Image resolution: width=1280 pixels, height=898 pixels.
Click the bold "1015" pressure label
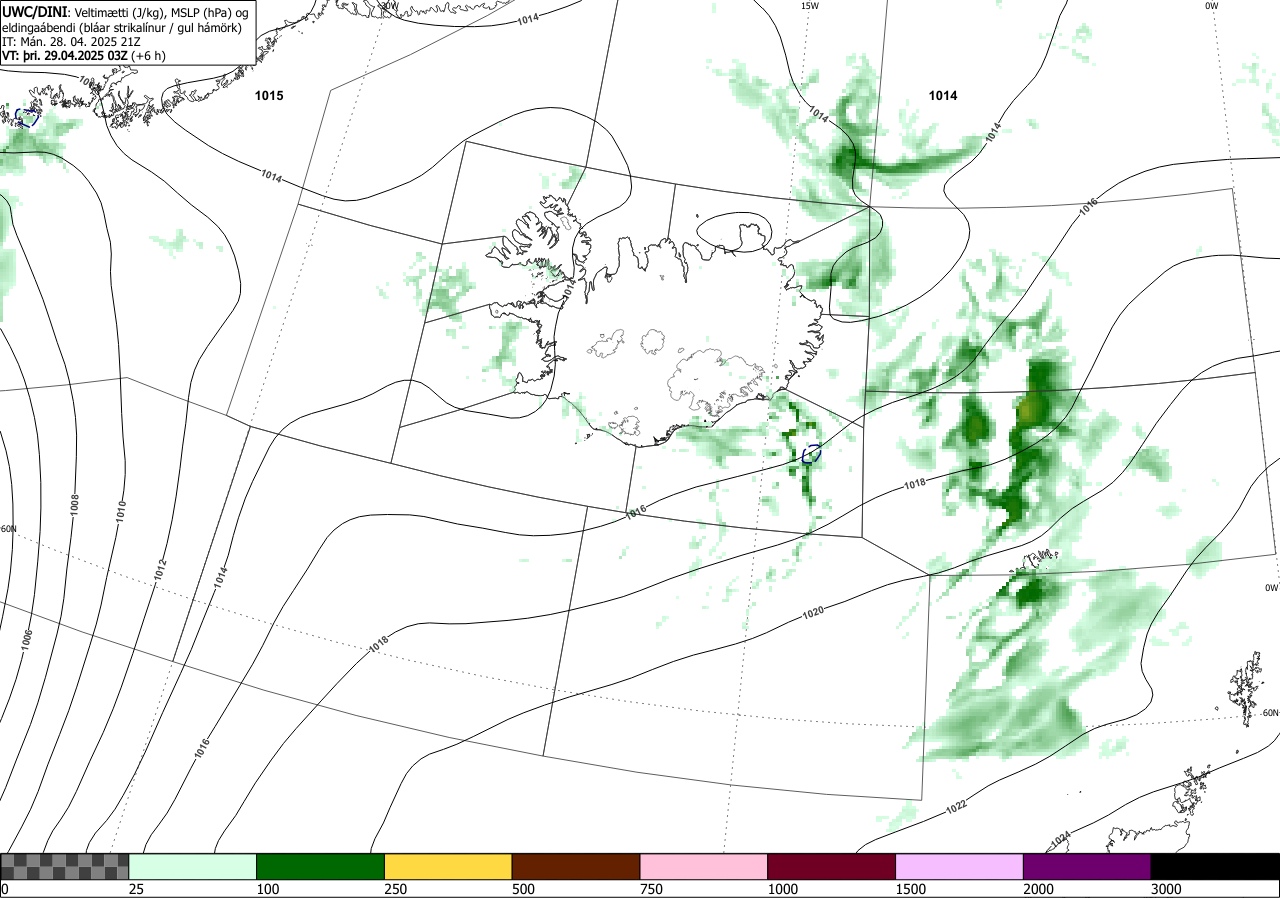click(269, 96)
